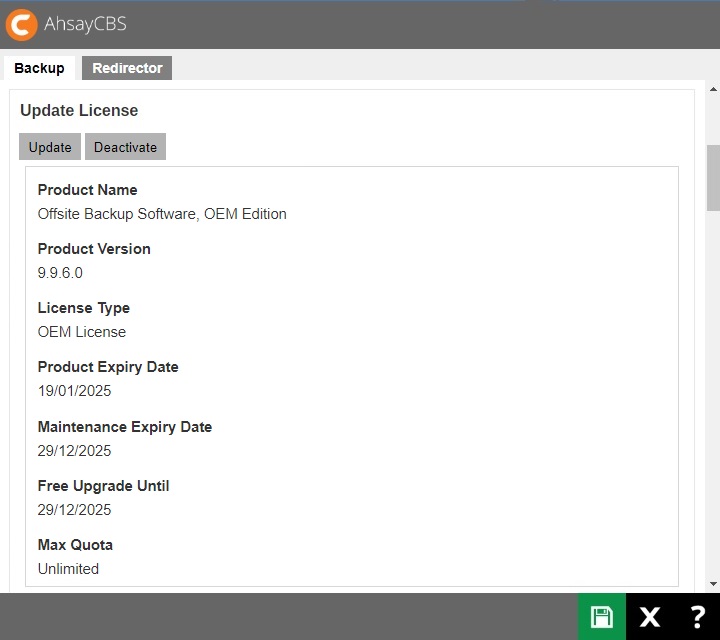Click the 'Product Version' label

click(x=94, y=249)
